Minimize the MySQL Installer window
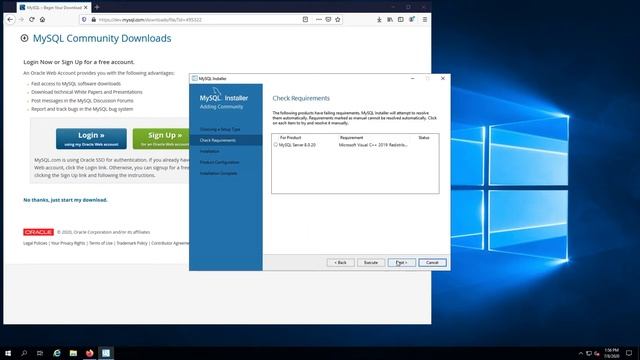This screenshot has width=640, height=360. 412,78
